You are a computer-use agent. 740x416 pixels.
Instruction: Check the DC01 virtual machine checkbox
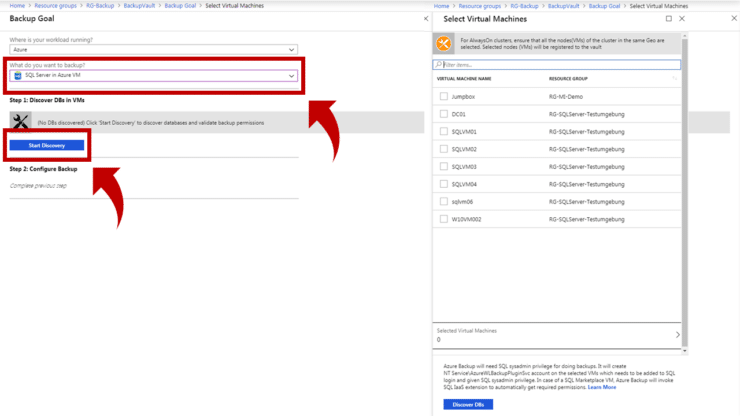click(444, 114)
